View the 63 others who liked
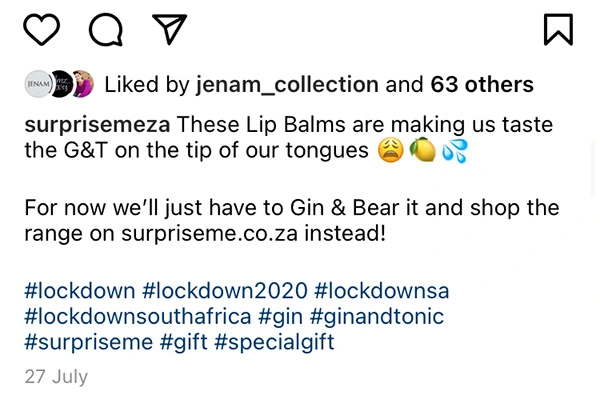This screenshot has width=600, height=403. [481, 84]
